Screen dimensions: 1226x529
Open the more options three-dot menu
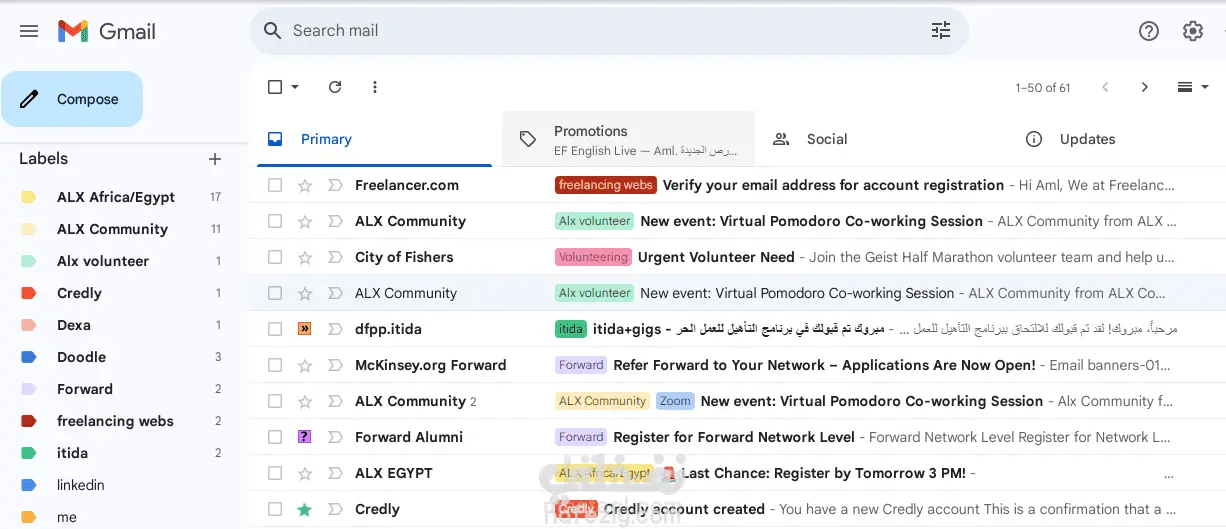(375, 87)
